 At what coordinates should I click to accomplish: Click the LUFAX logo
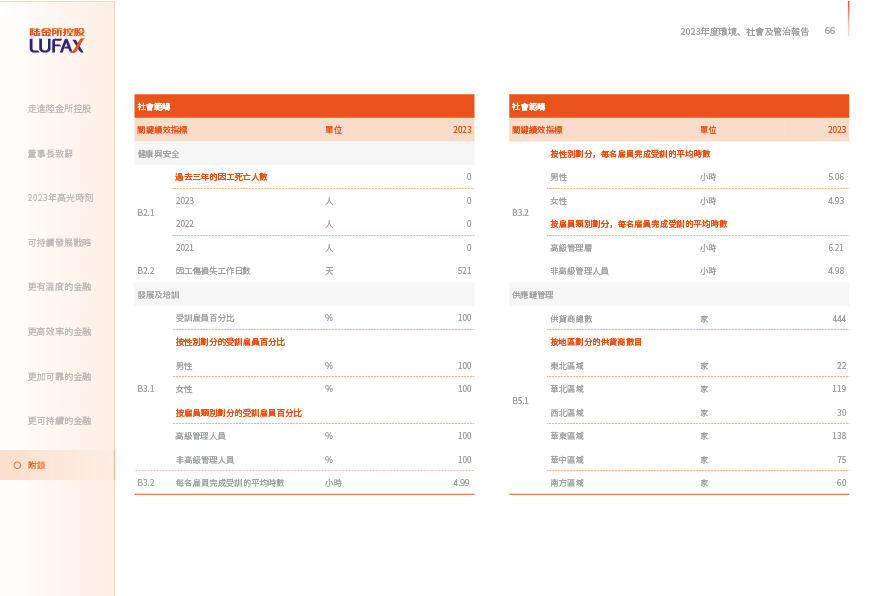pyautogui.click(x=56, y=40)
